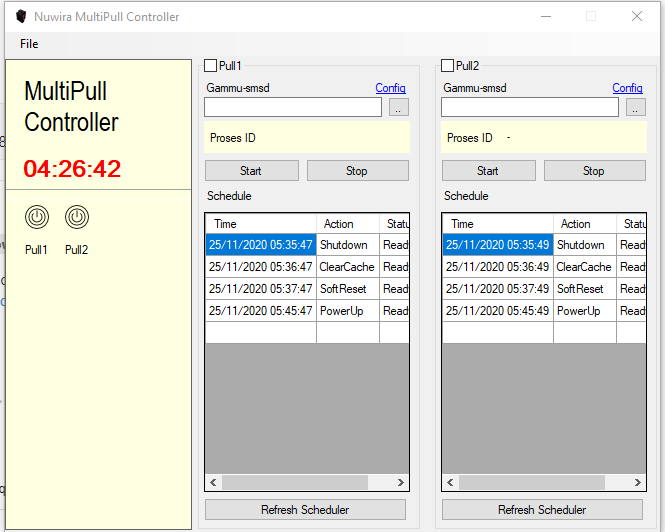Refresh Scheduler for Pull1
The width and height of the screenshot is (665, 532).
point(305,510)
